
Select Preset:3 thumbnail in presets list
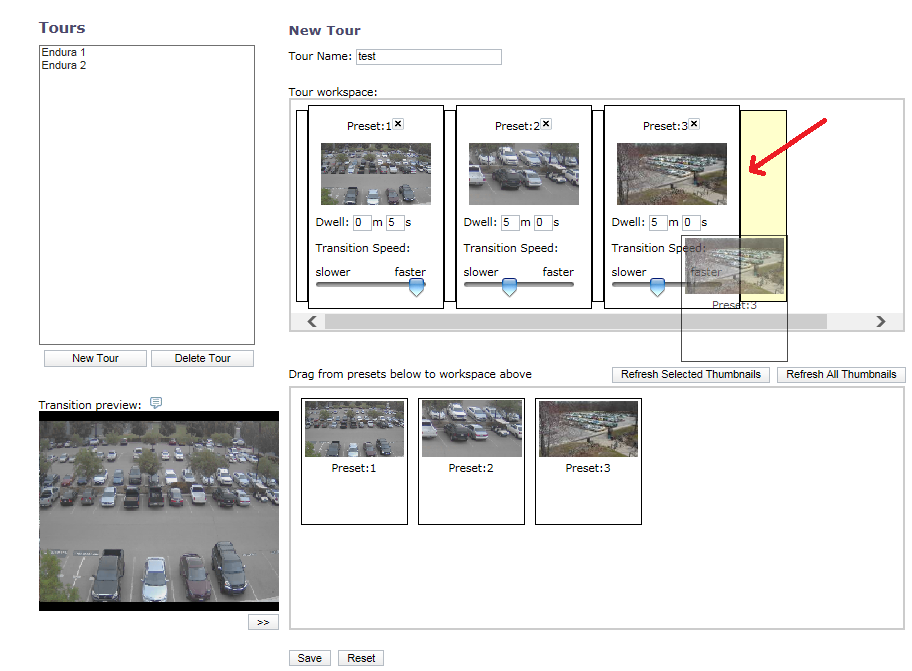coord(588,430)
